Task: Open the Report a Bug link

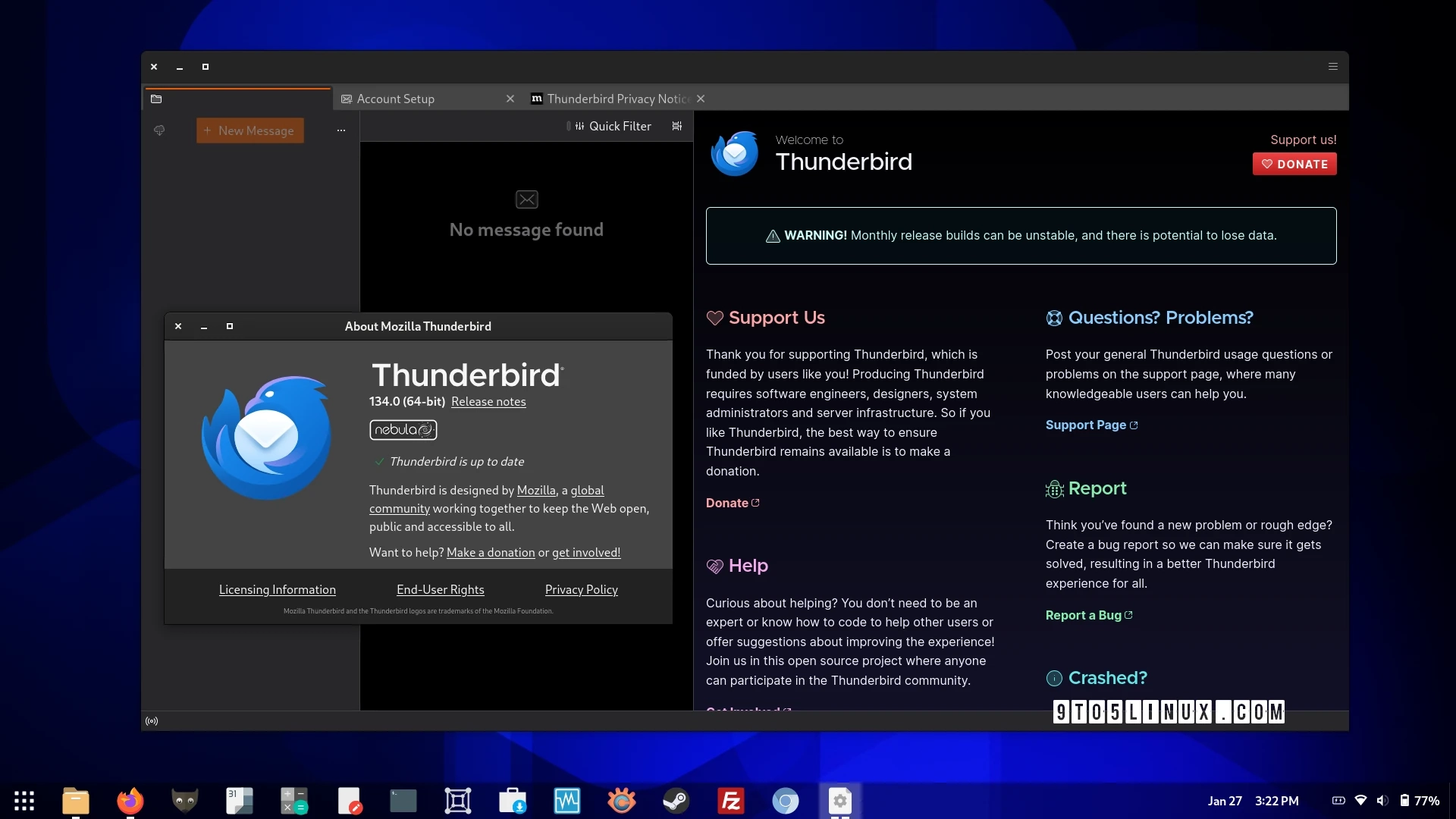Action: (x=1089, y=615)
